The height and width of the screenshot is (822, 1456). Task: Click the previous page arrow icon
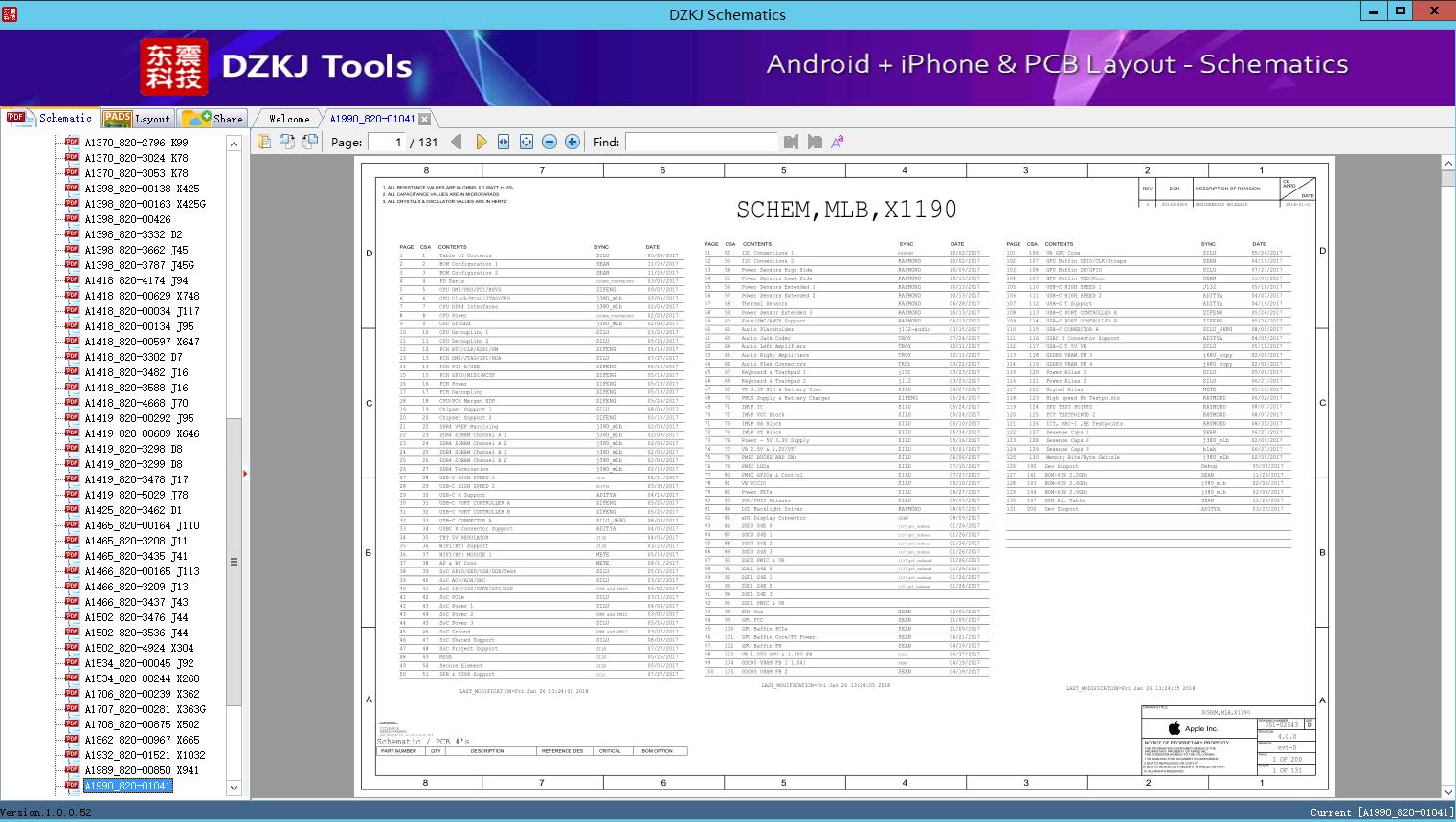click(x=457, y=142)
